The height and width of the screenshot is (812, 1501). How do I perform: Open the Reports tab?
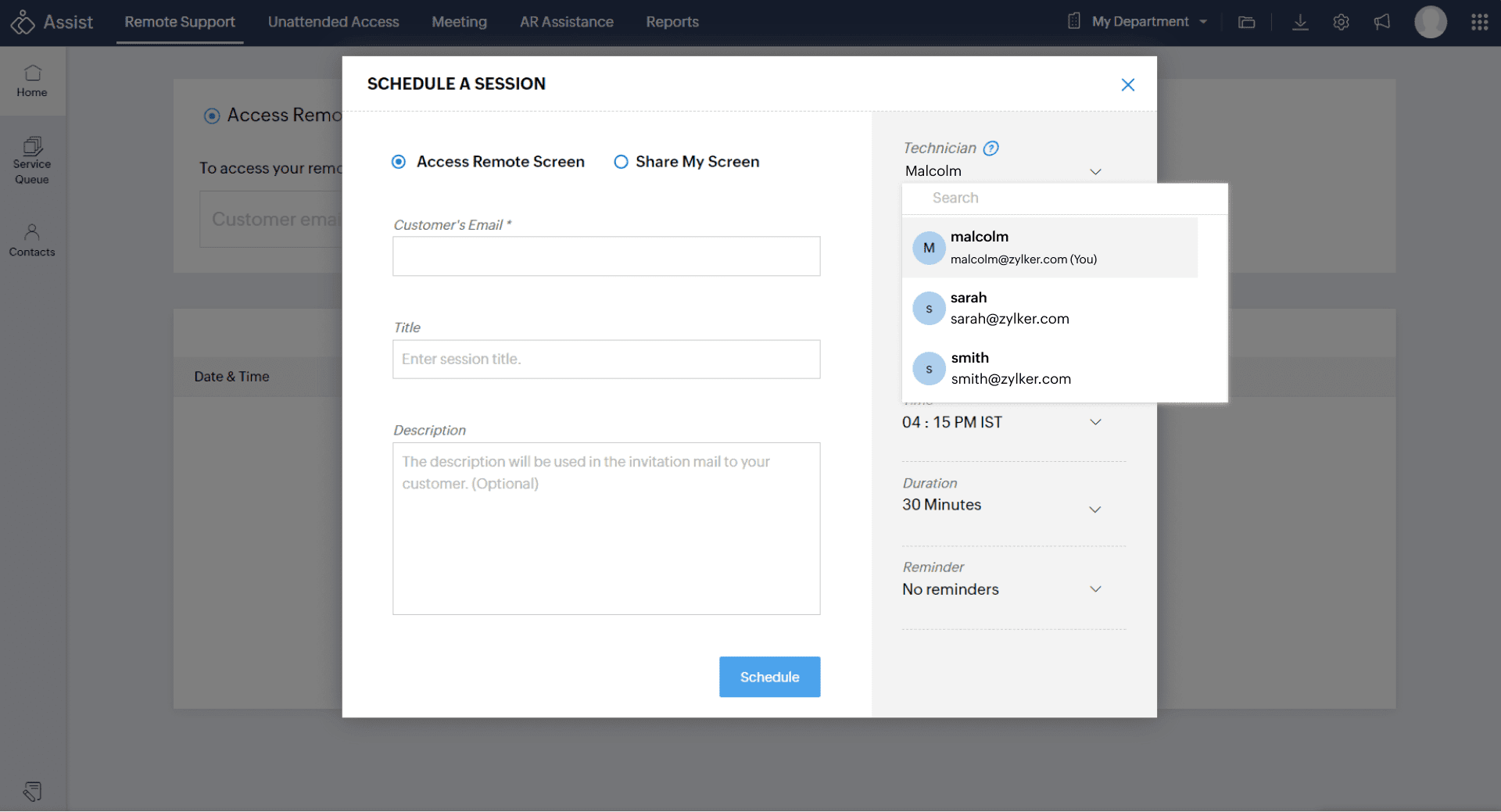coord(672,22)
